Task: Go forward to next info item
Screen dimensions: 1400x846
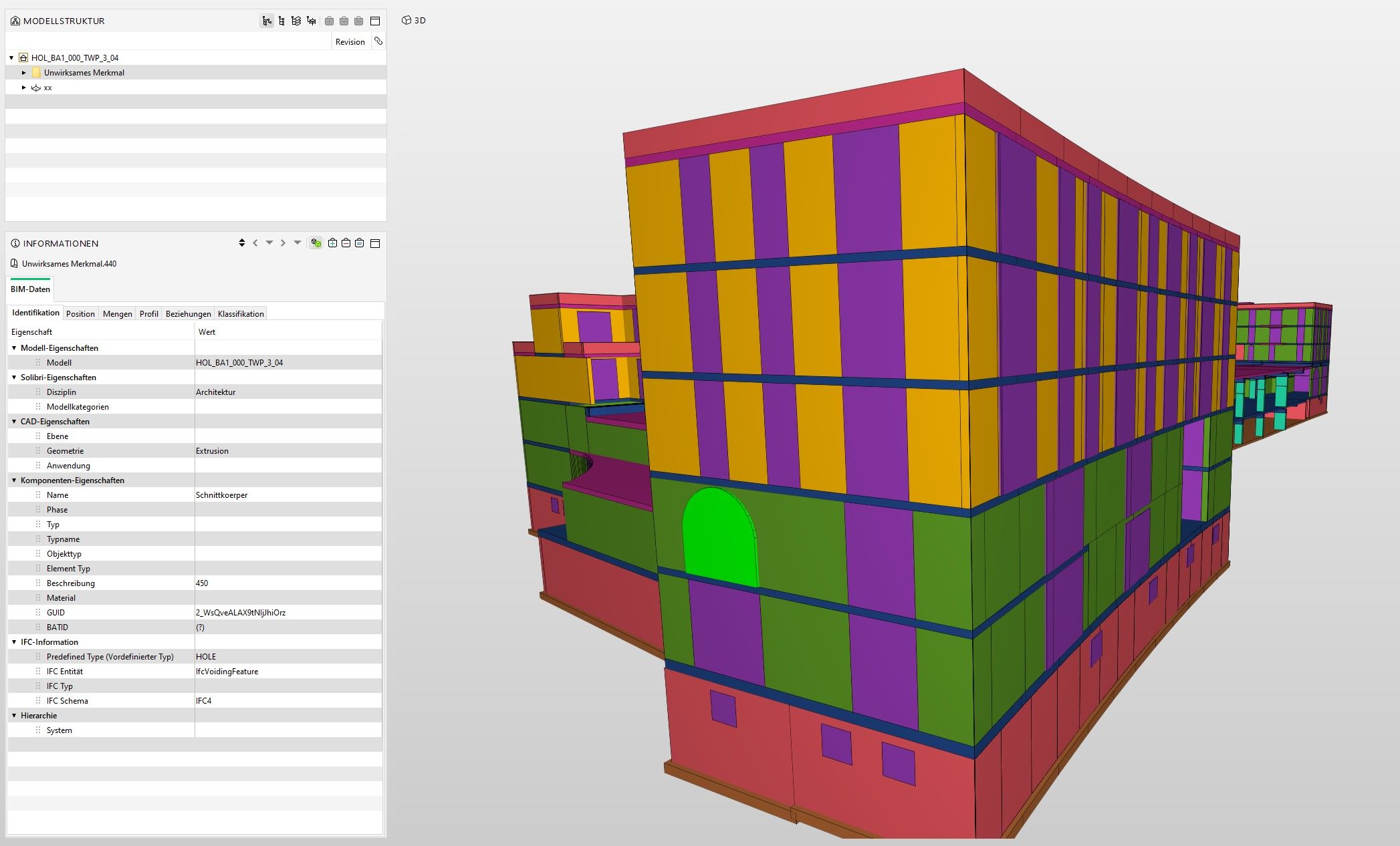Action: pos(283,243)
